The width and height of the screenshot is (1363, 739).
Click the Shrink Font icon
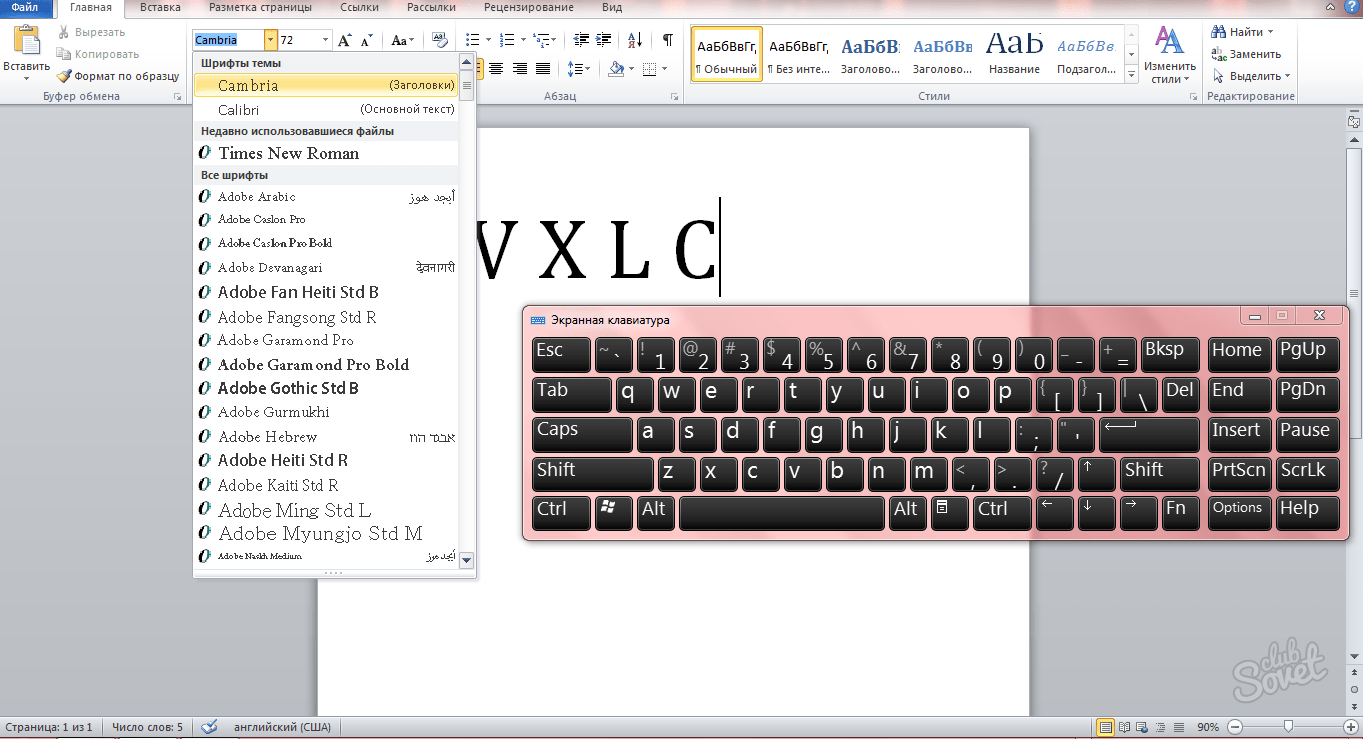point(365,41)
